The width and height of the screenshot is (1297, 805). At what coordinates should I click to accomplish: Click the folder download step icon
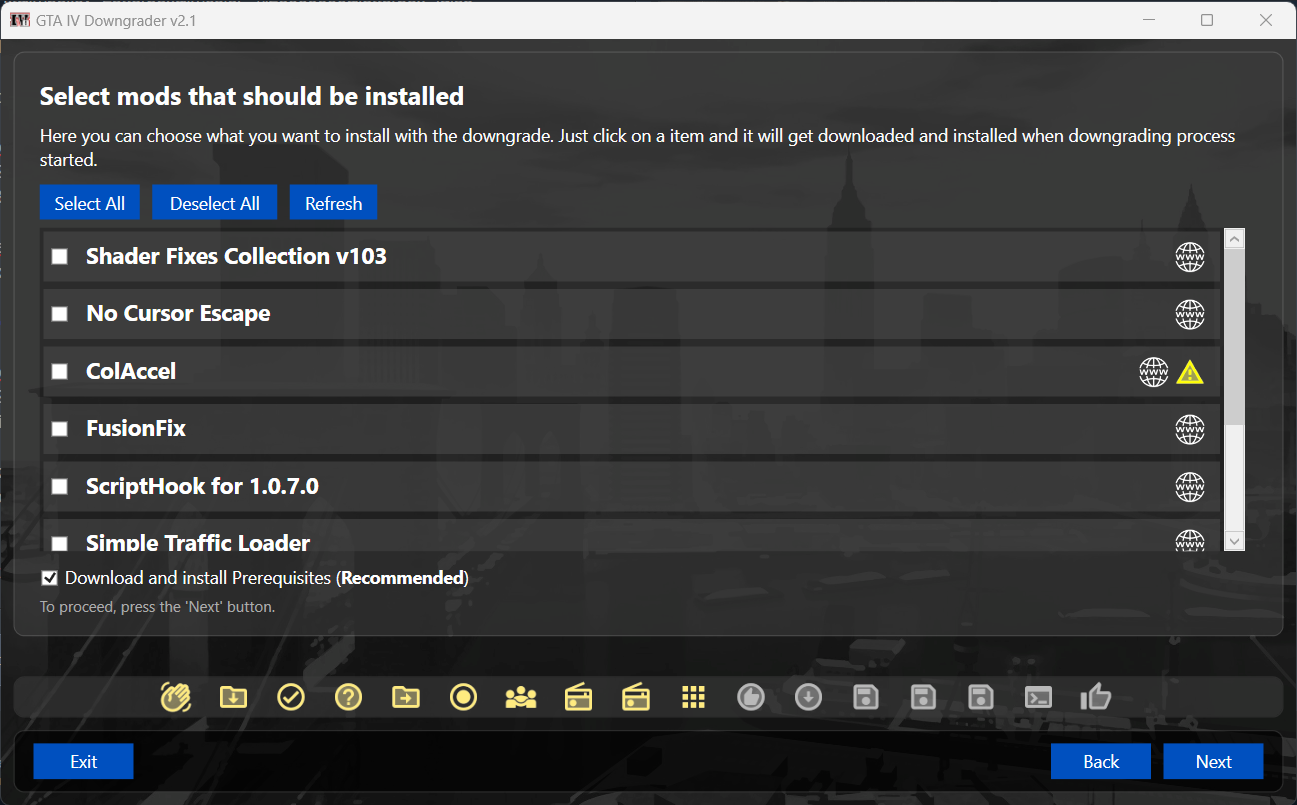point(233,696)
